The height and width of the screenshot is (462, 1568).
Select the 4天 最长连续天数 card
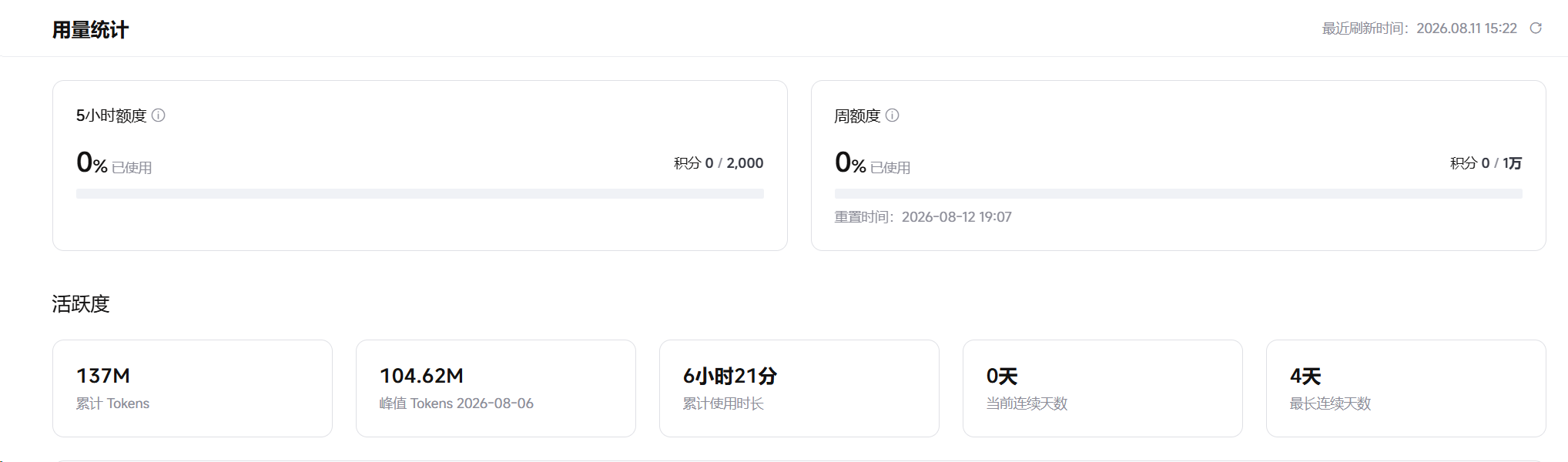1406,389
